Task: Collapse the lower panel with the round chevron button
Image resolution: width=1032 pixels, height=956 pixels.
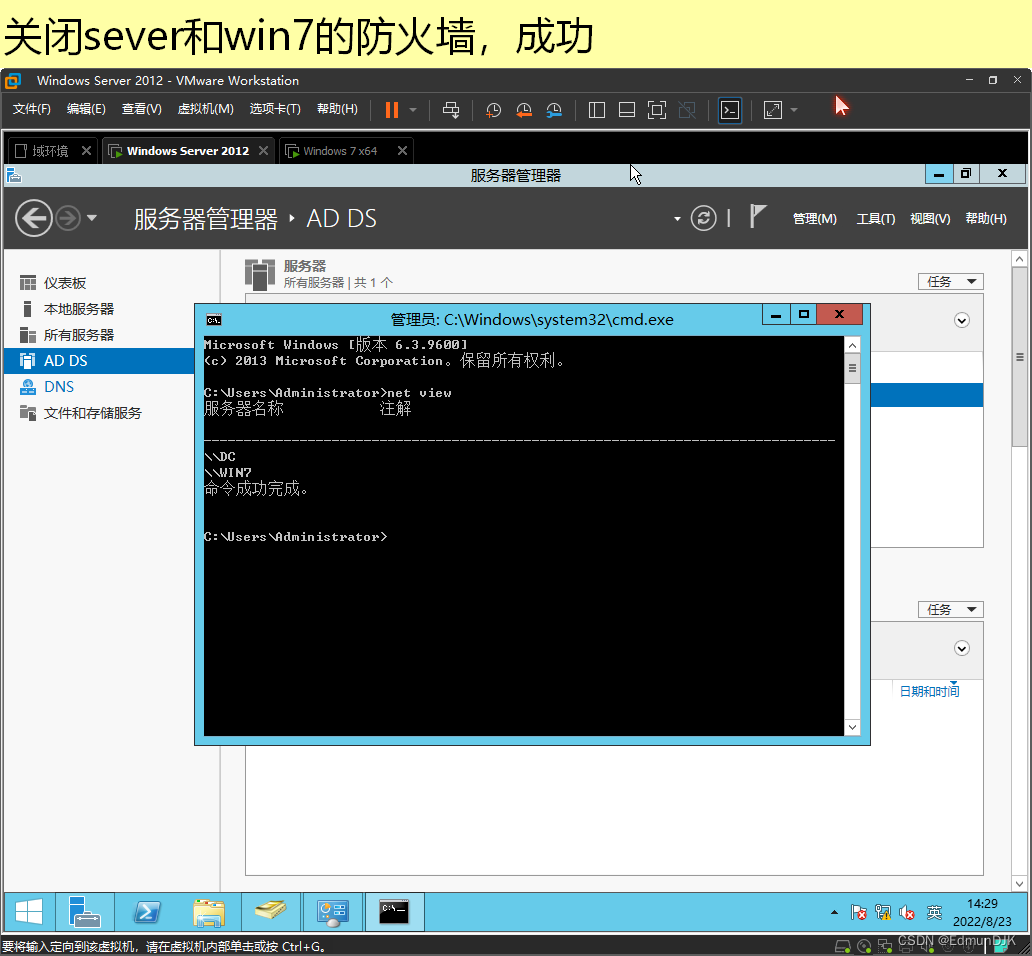Action: [962, 649]
